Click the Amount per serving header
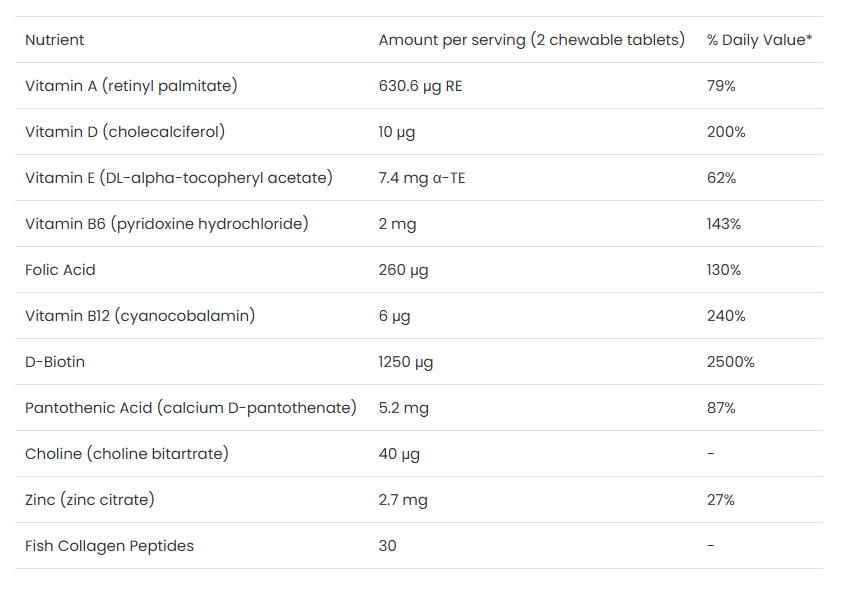 coord(531,40)
